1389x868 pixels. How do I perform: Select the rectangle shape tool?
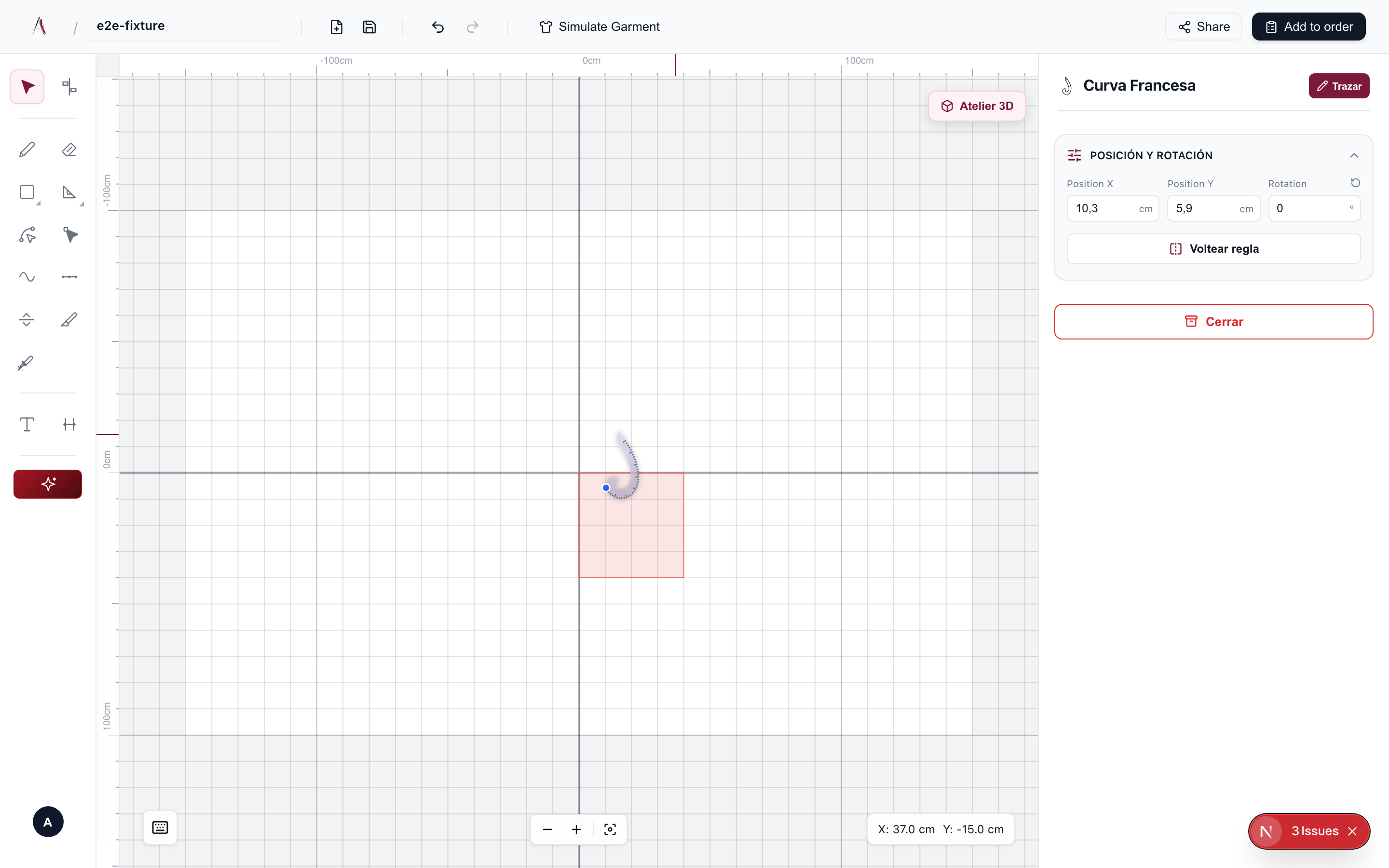(27, 192)
